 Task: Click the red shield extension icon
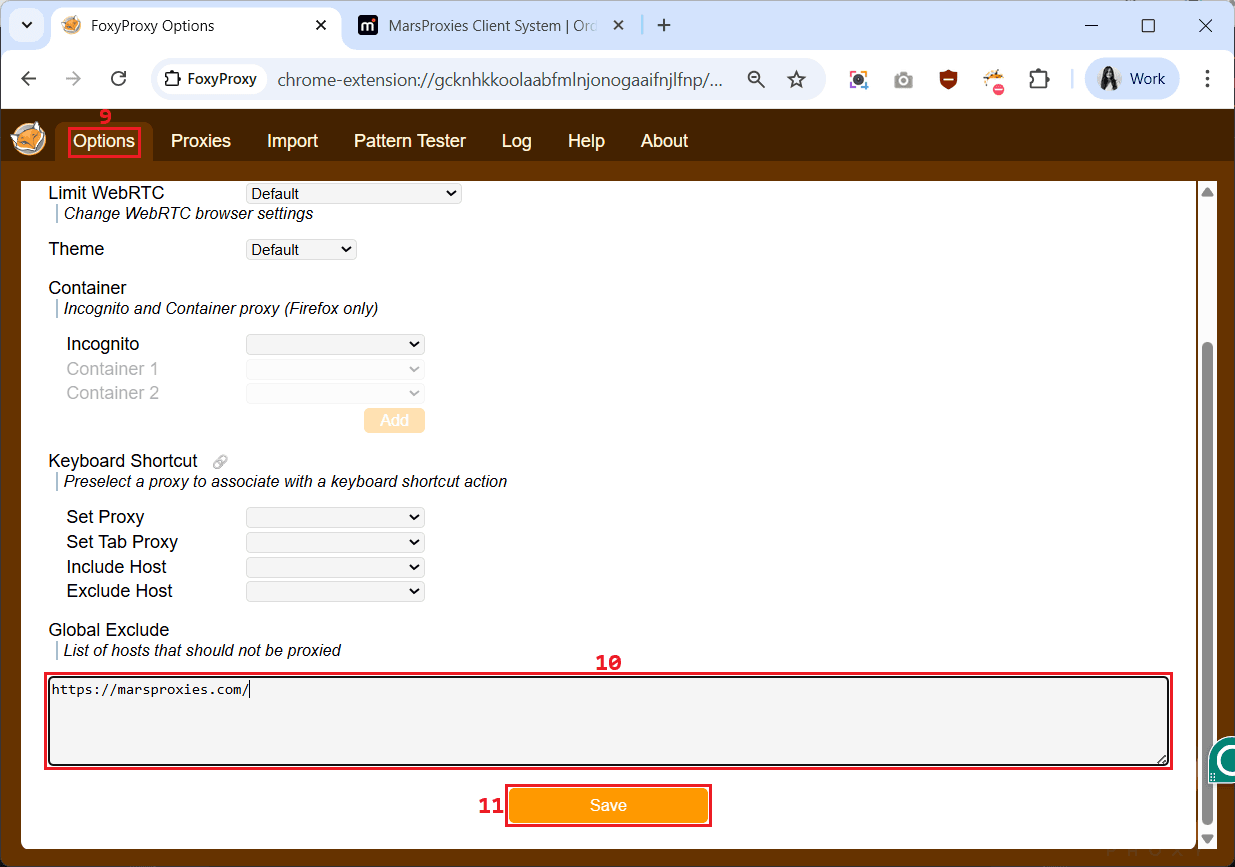point(948,80)
